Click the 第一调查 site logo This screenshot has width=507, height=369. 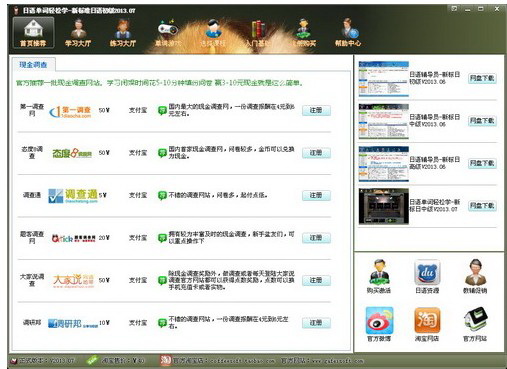[x=70, y=112]
